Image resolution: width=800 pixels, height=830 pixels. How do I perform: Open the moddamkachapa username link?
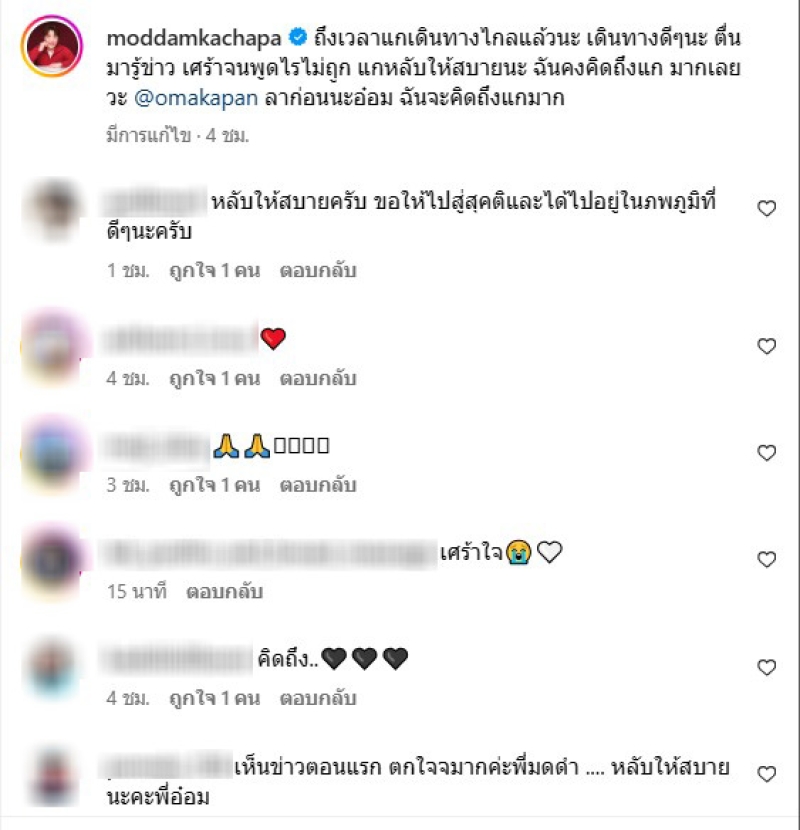coord(194,38)
